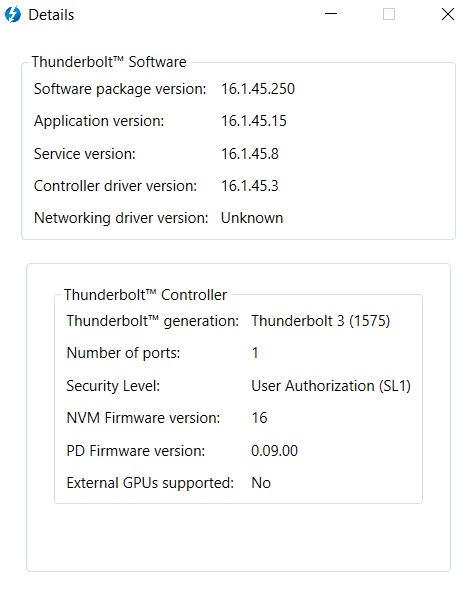Click the External GPUs supported No value
This screenshot has width=476, height=600.
click(x=261, y=483)
